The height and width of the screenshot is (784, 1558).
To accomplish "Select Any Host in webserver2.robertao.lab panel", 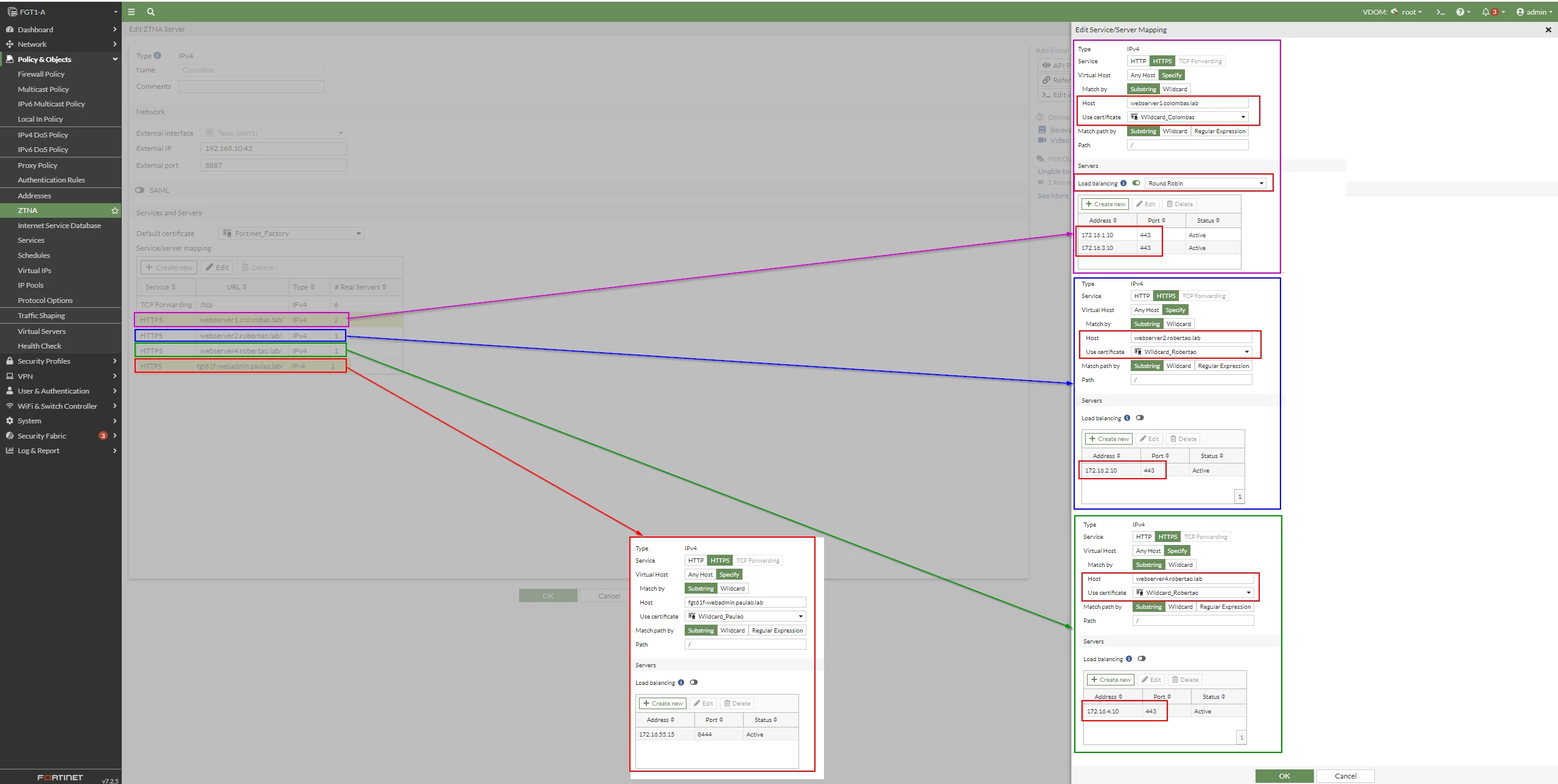I will pyautogui.click(x=1147, y=310).
